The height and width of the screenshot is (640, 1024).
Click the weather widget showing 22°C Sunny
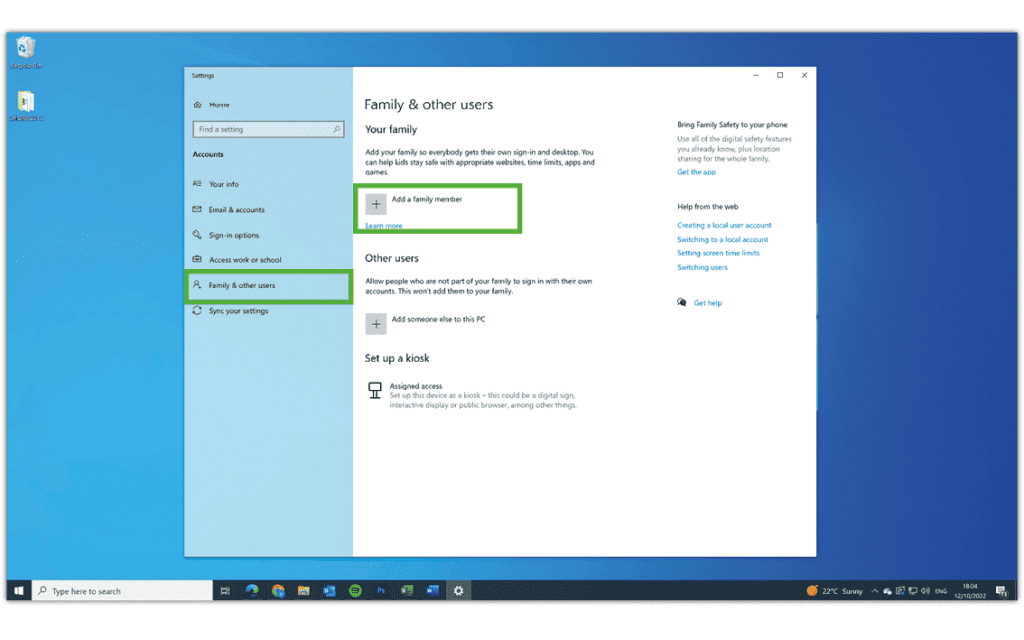(836, 590)
